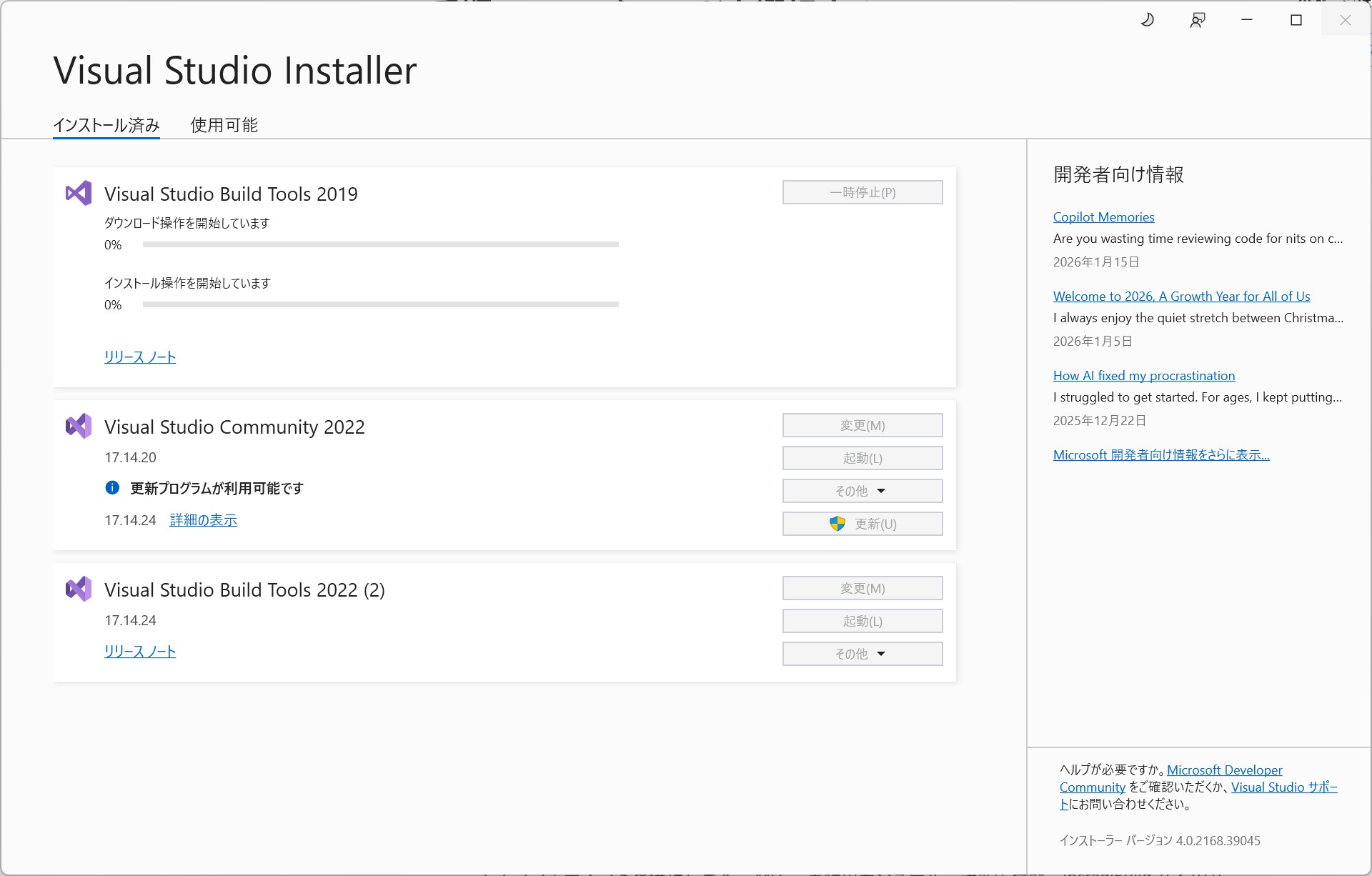
Task: Pause the download with 一時停止(P)
Action: pos(862,192)
